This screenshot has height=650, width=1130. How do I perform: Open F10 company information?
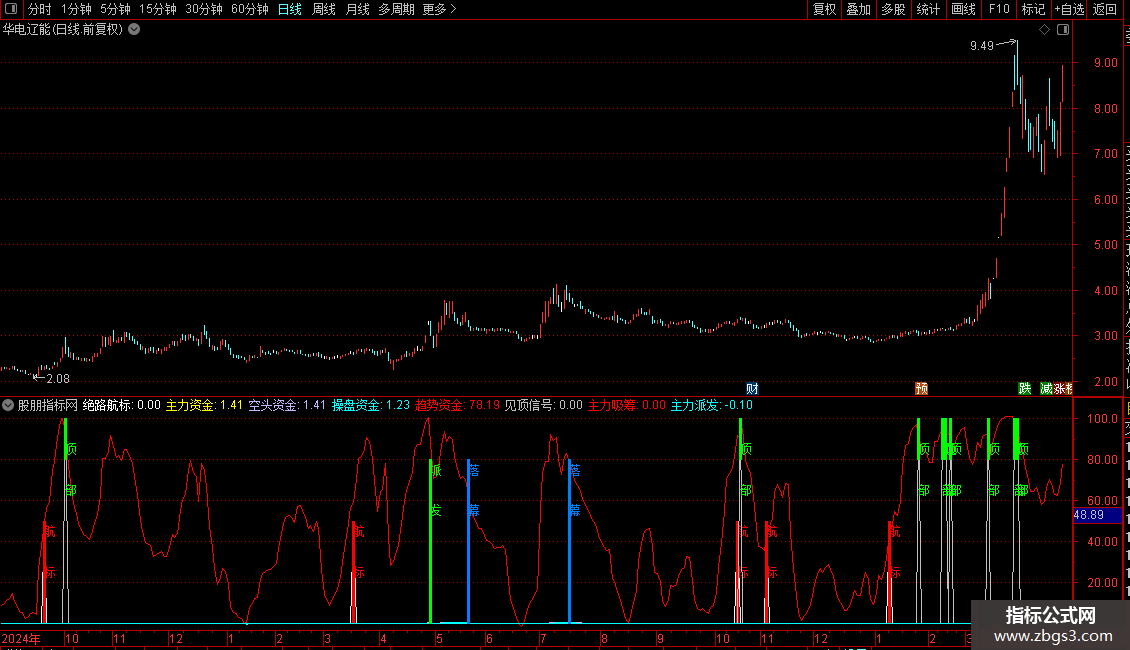pyautogui.click(x=999, y=9)
